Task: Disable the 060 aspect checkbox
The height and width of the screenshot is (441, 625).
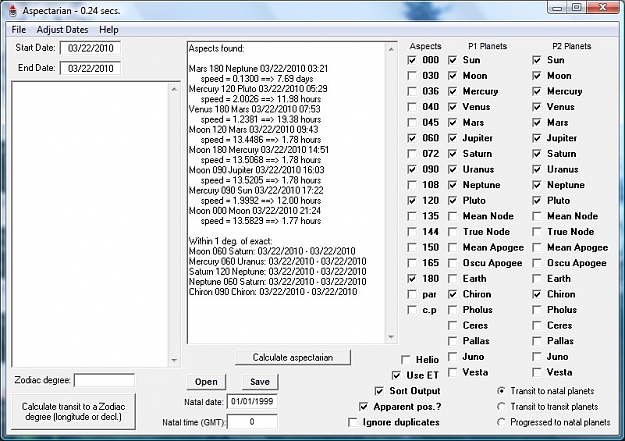Action: [412, 138]
